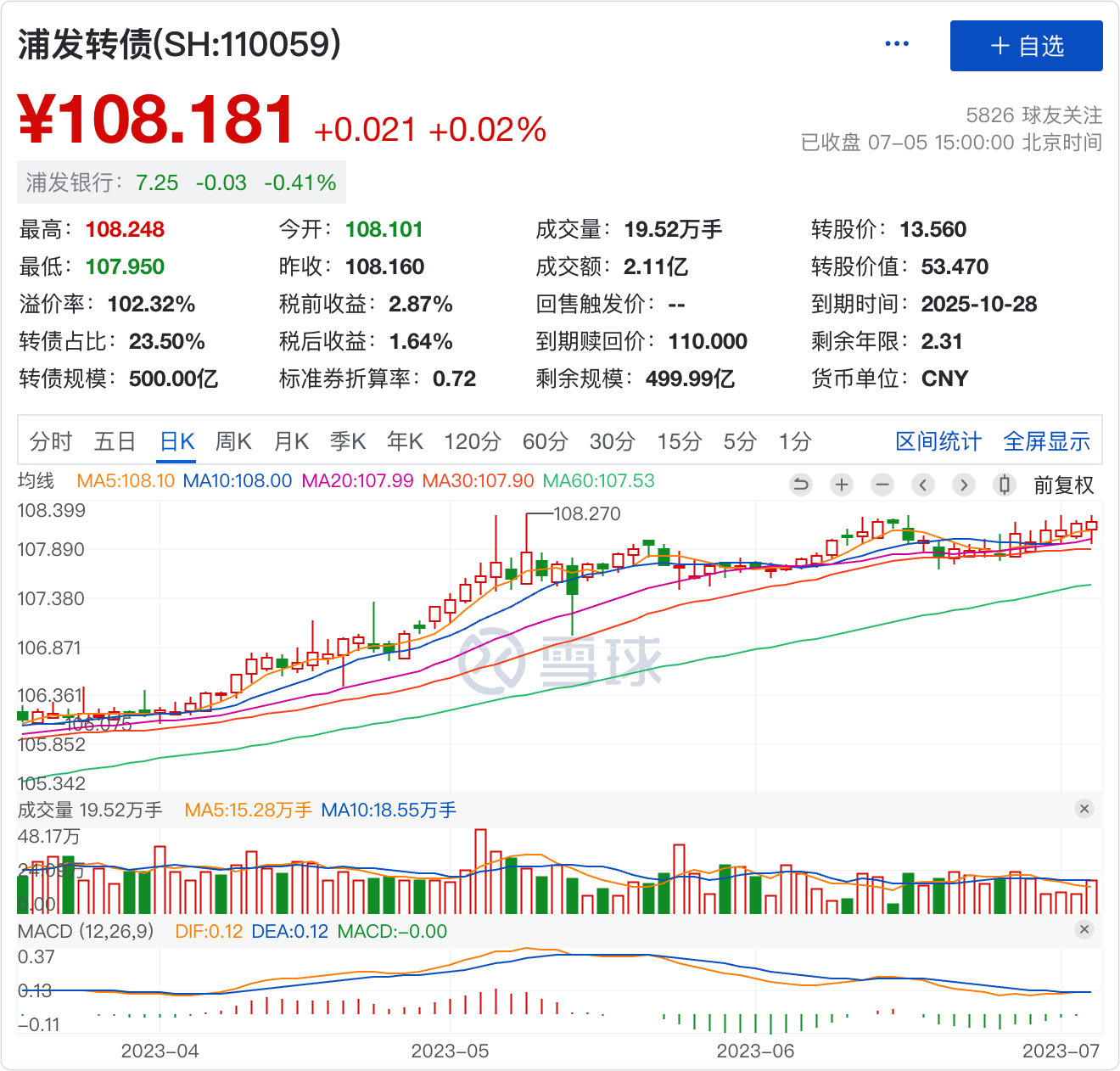Image resolution: width=1120 pixels, height=1071 pixels.
Task: Click 全屏显示 to show fullscreen chart
Action: pos(1046,441)
